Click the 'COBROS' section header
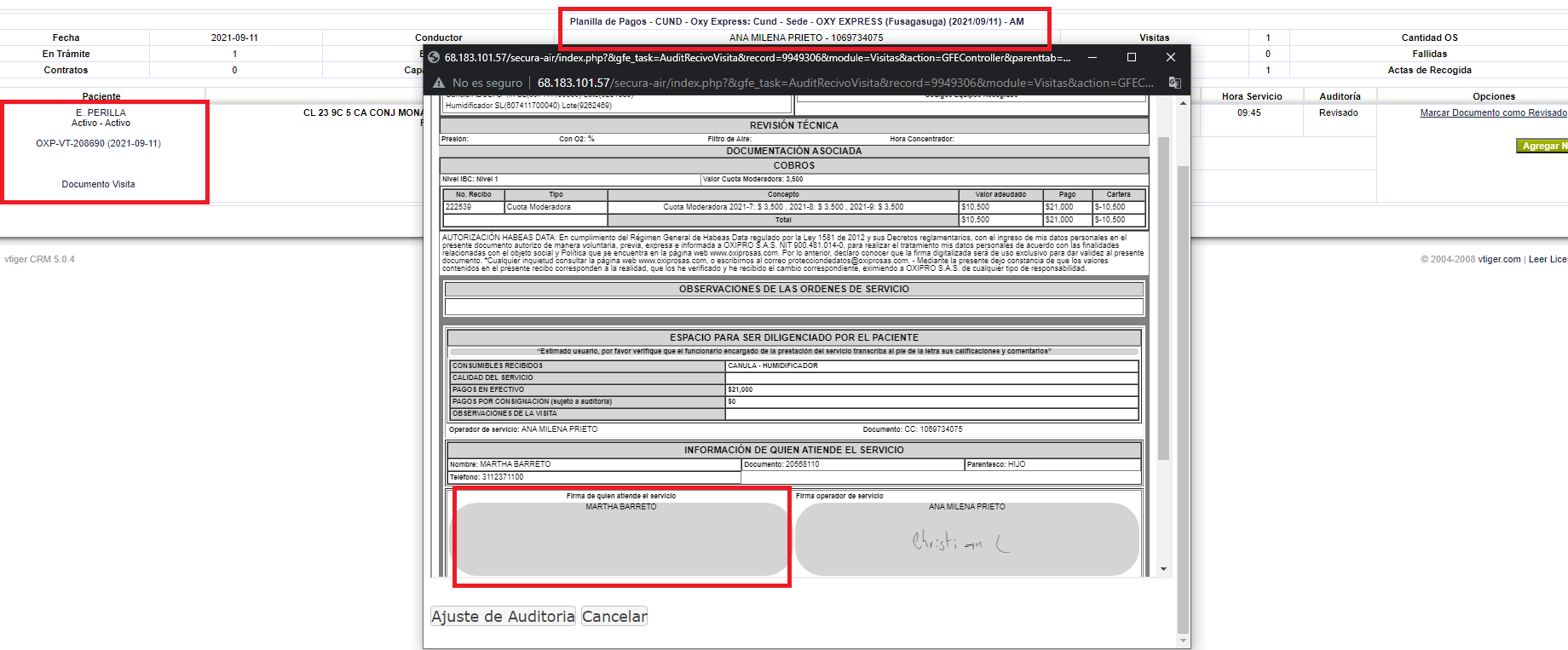The height and width of the screenshot is (650, 1568). point(794,165)
